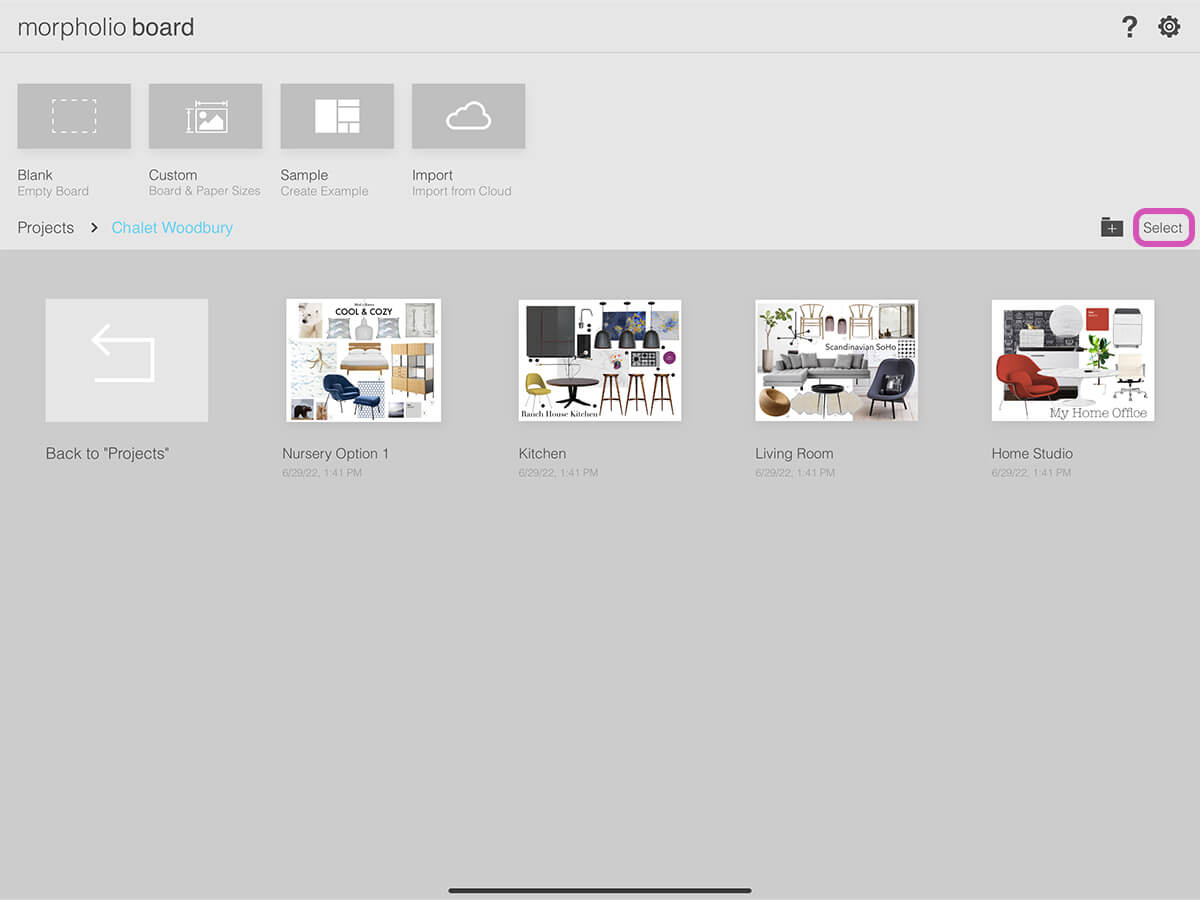Open the Nursery Option 1 board thumbnail
The height and width of the screenshot is (900, 1200).
pos(363,360)
